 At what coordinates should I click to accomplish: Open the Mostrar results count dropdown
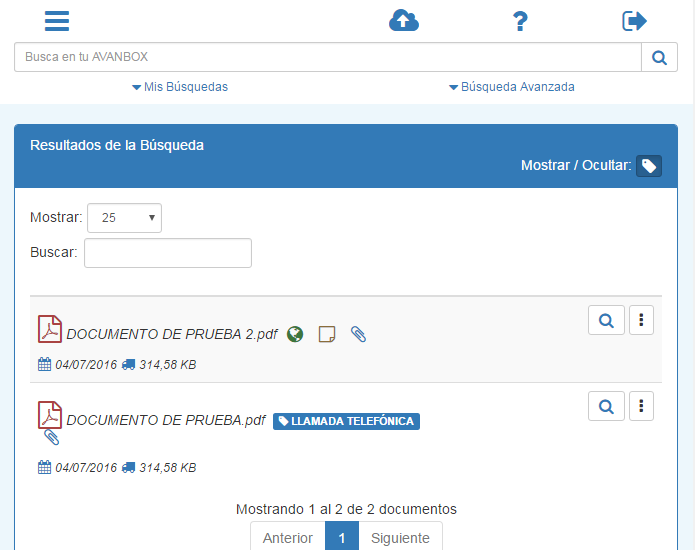click(x=124, y=218)
